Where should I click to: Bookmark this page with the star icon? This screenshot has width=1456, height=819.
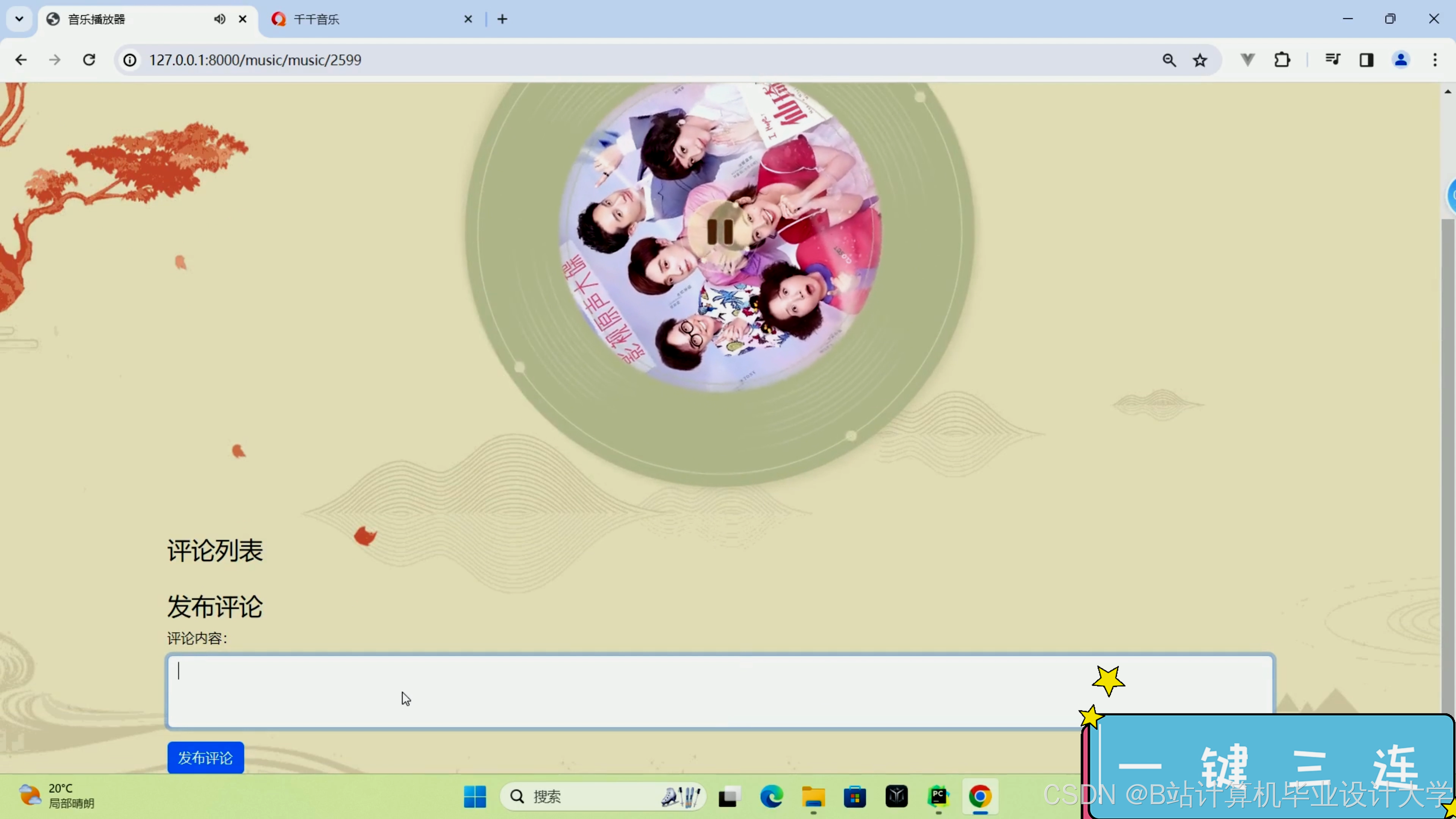[1200, 60]
